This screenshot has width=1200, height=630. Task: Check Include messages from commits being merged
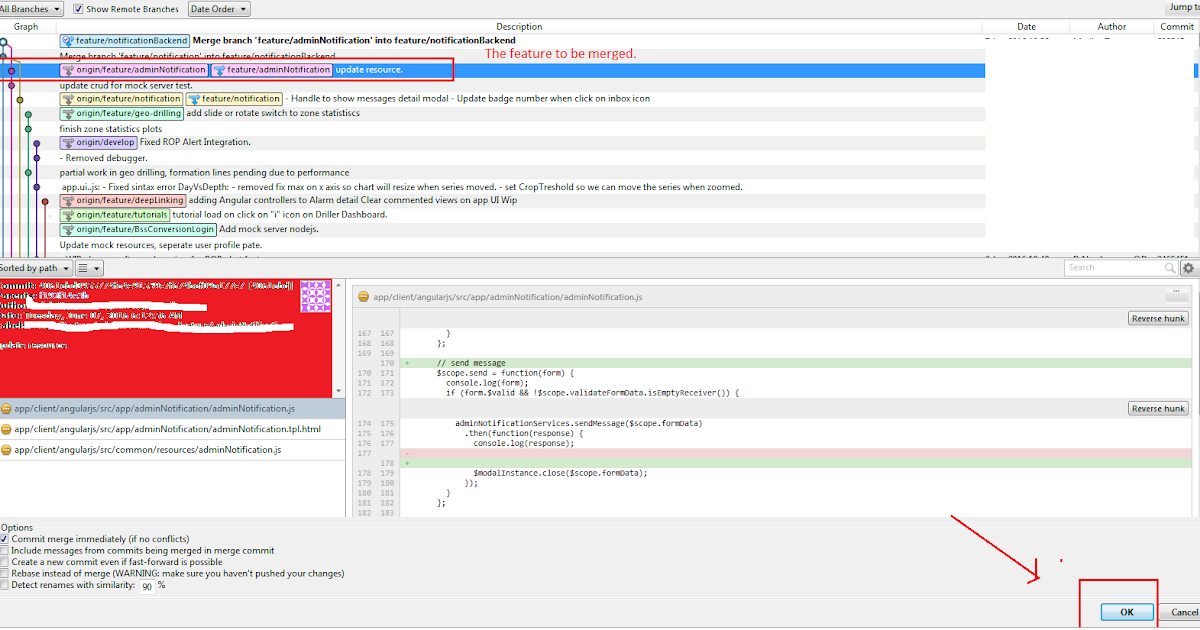[x=5, y=550]
